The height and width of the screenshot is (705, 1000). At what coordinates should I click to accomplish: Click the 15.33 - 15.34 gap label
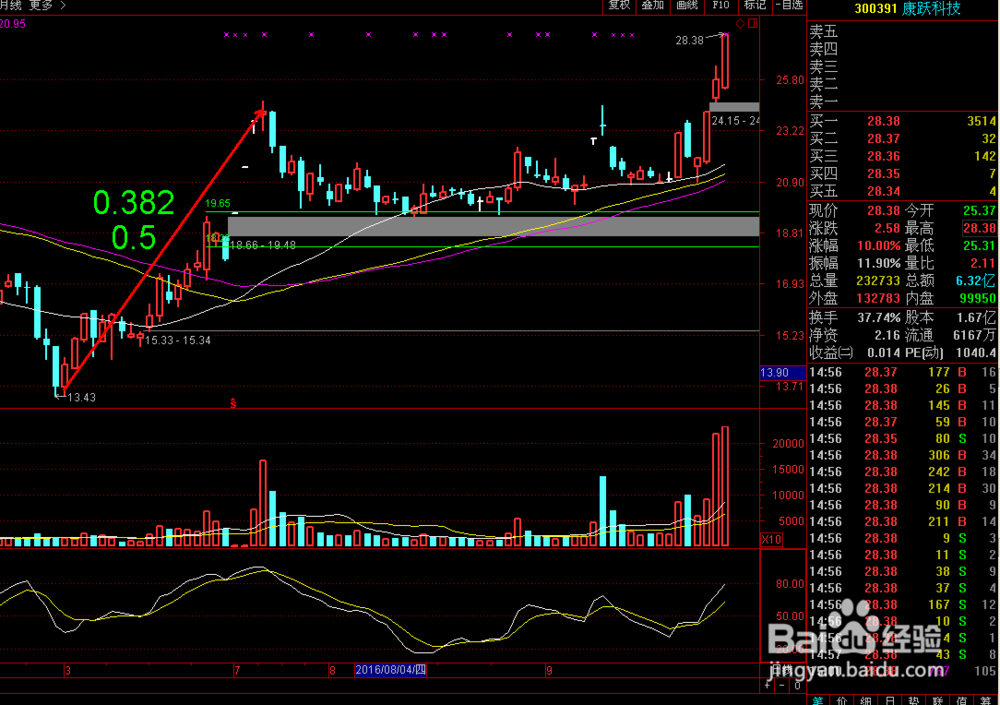click(x=177, y=341)
